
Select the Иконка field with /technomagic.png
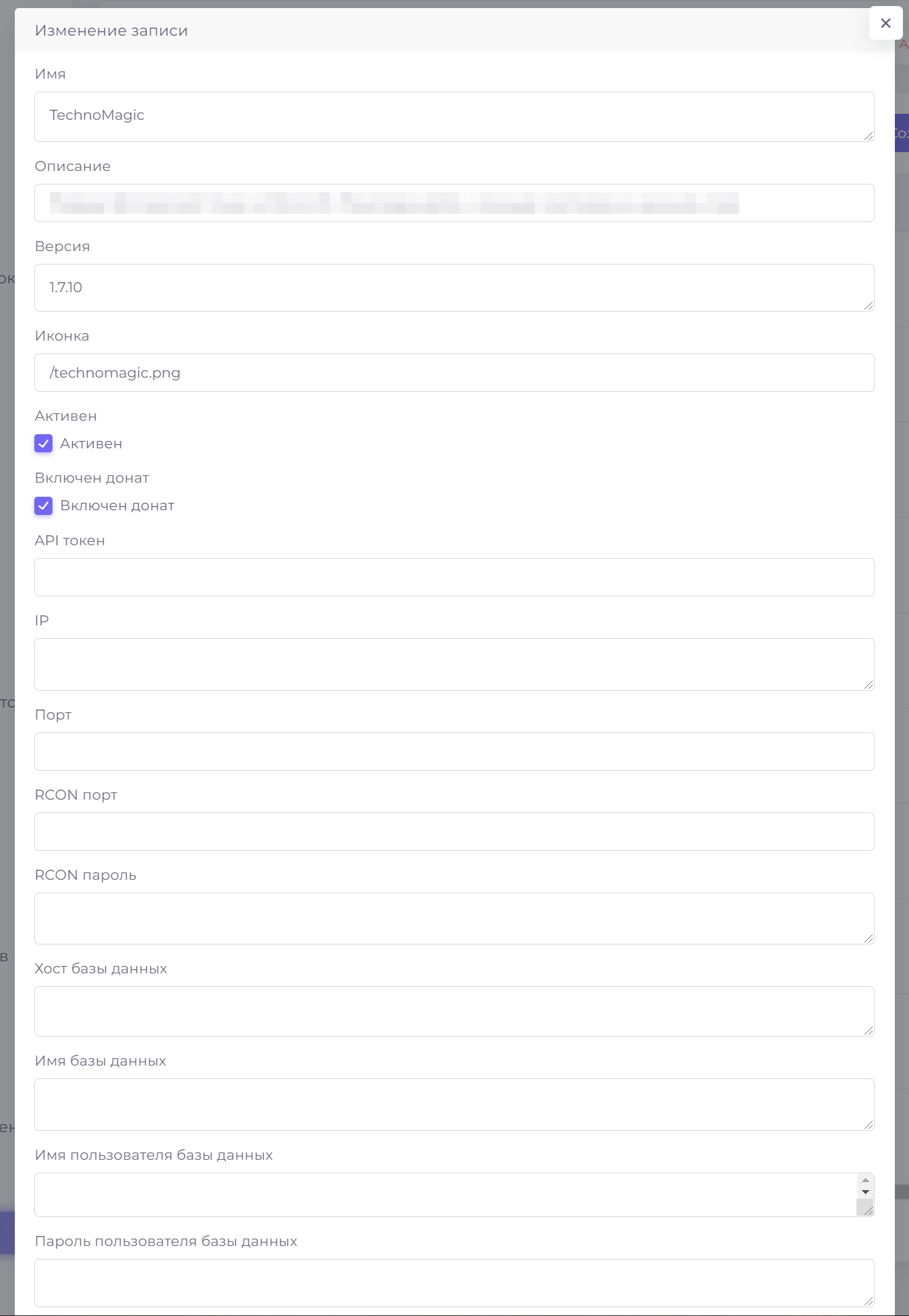tap(454, 372)
